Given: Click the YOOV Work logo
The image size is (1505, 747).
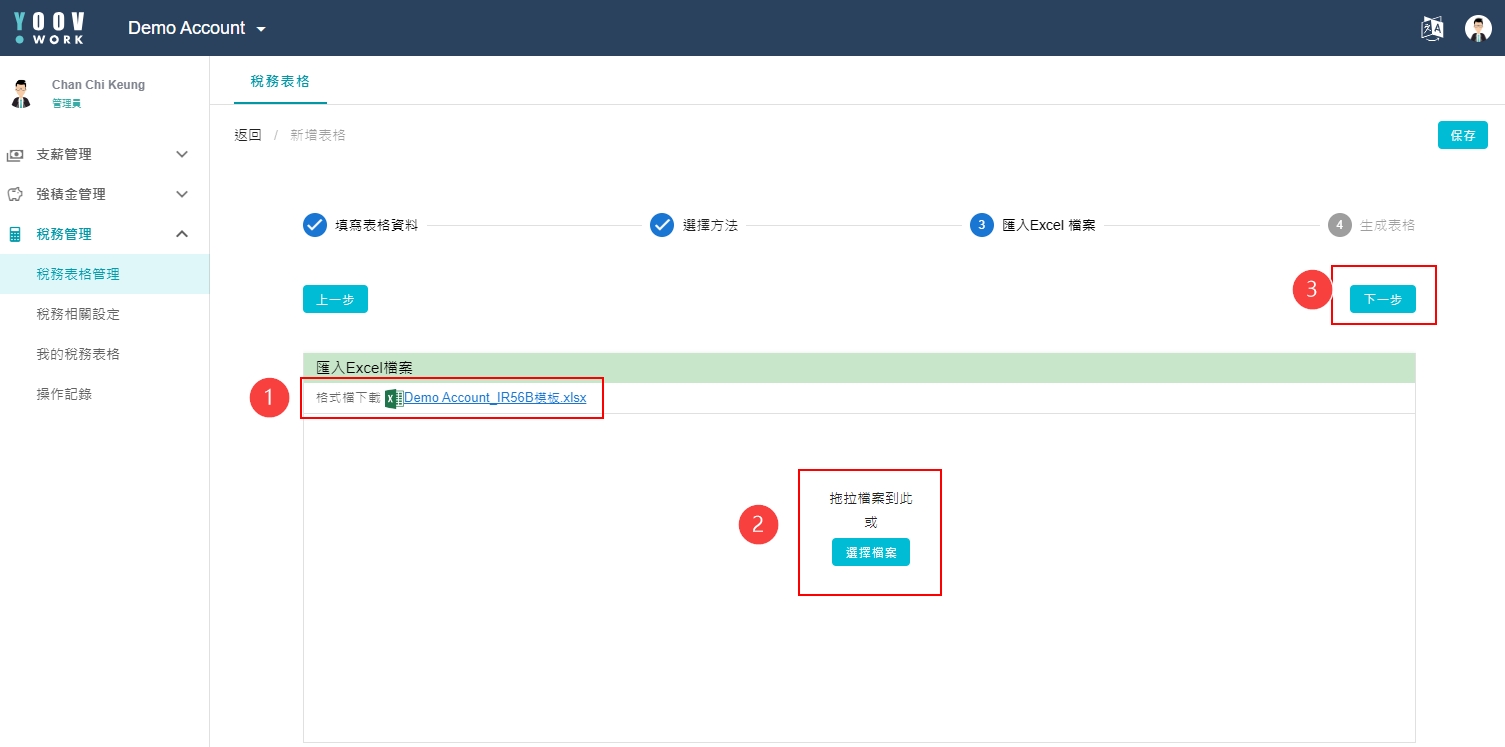Looking at the screenshot, I should tap(50, 28).
